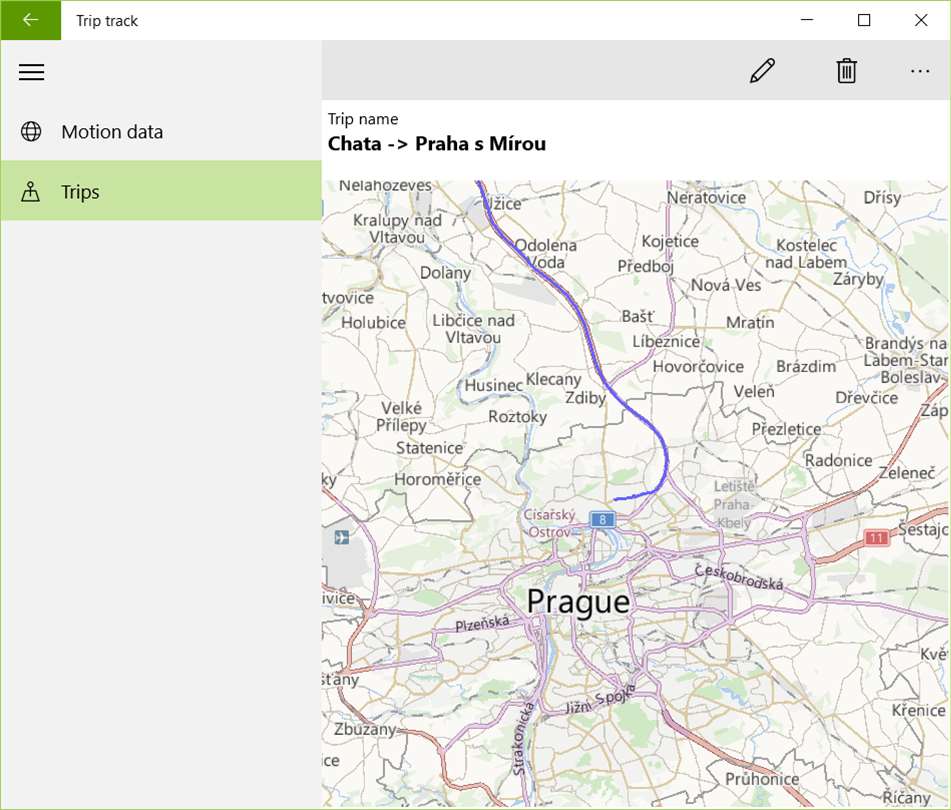
Task: Select the Trips navigation item
Action: click(161, 190)
